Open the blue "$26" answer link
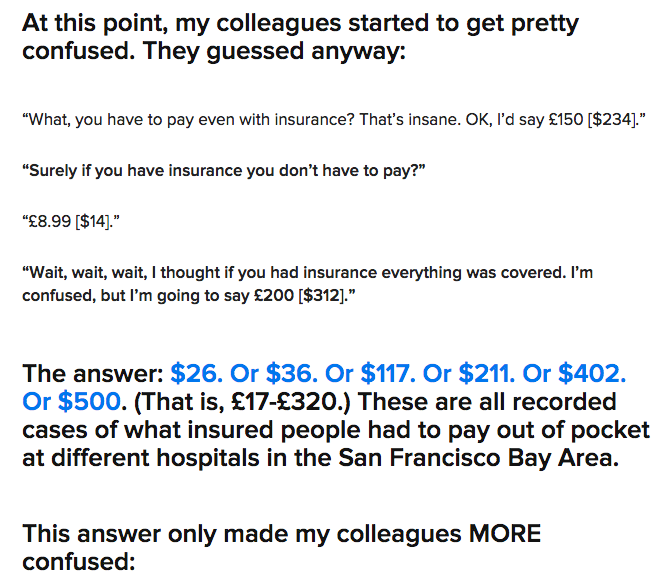The image size is (664, 582). (196, 374)
